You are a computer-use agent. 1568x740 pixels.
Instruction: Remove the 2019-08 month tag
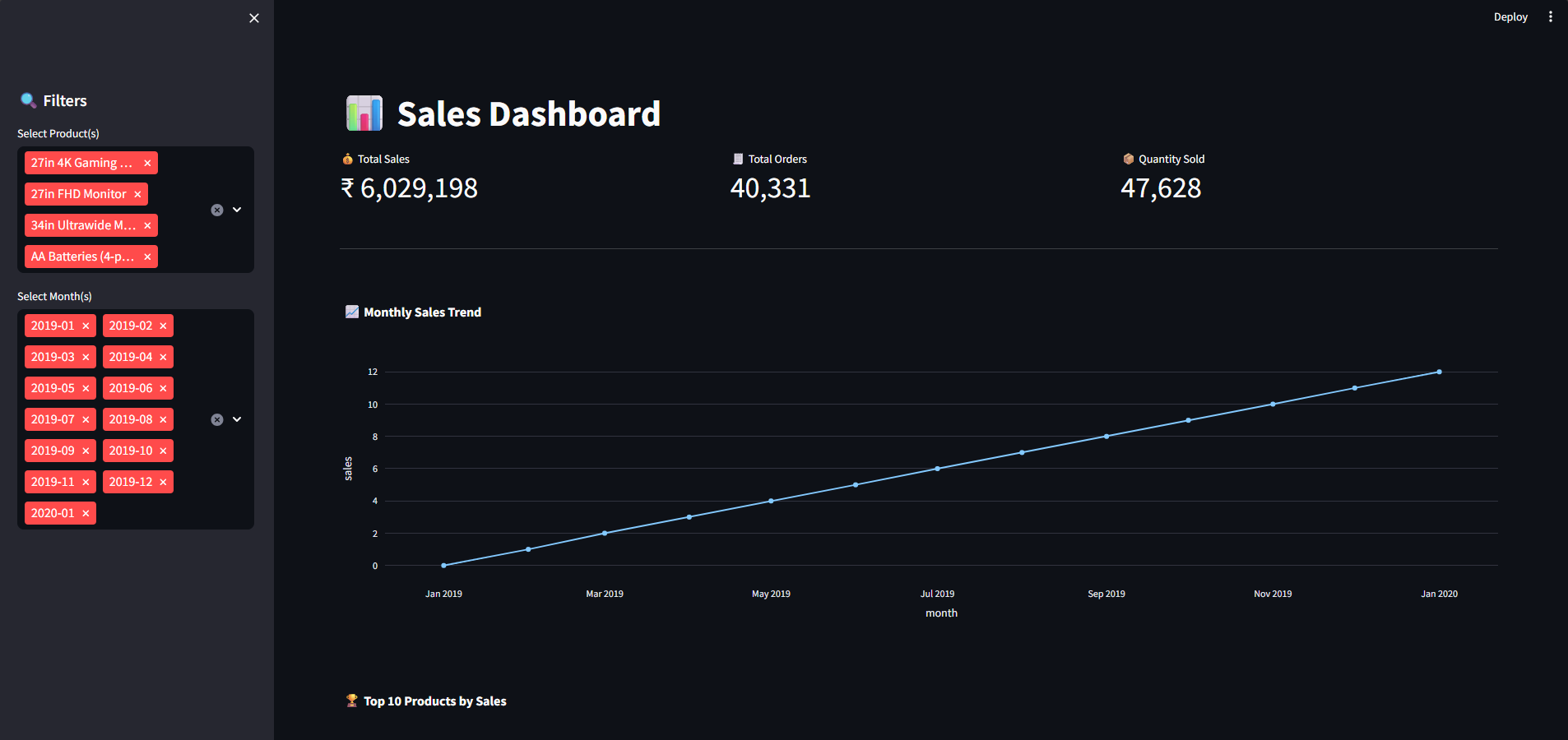pyautogui.click(x=163, y=419)
